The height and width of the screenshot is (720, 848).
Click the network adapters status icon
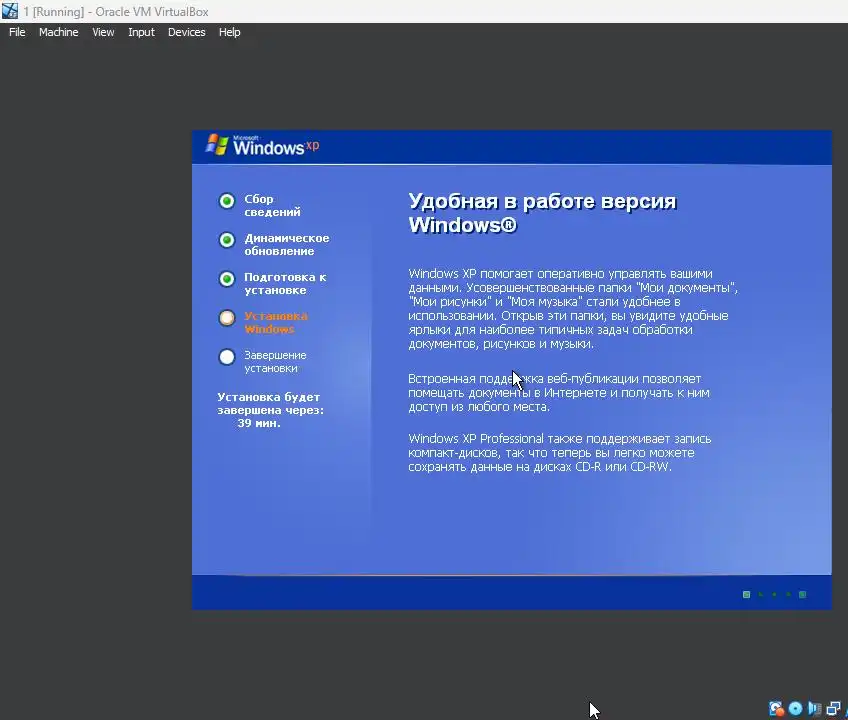click(833, 708)
